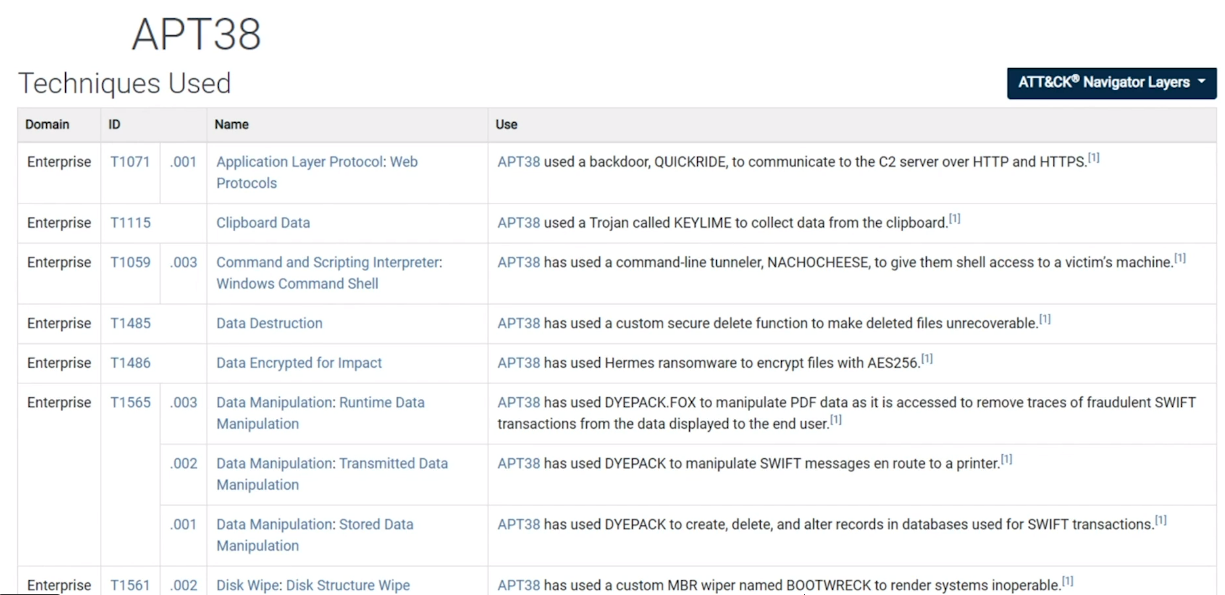
Task: Open technique ID T1115
Action: [130, 223]
